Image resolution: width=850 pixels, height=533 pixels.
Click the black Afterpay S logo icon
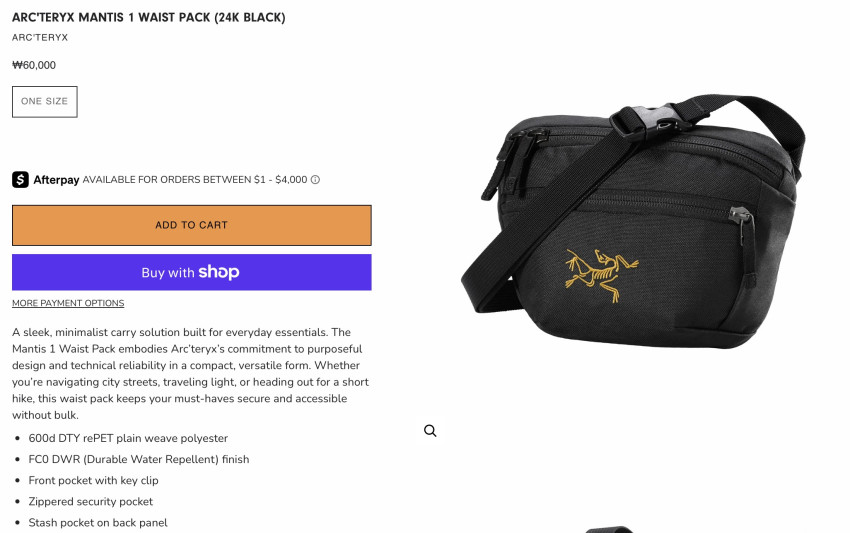point(21,179)
